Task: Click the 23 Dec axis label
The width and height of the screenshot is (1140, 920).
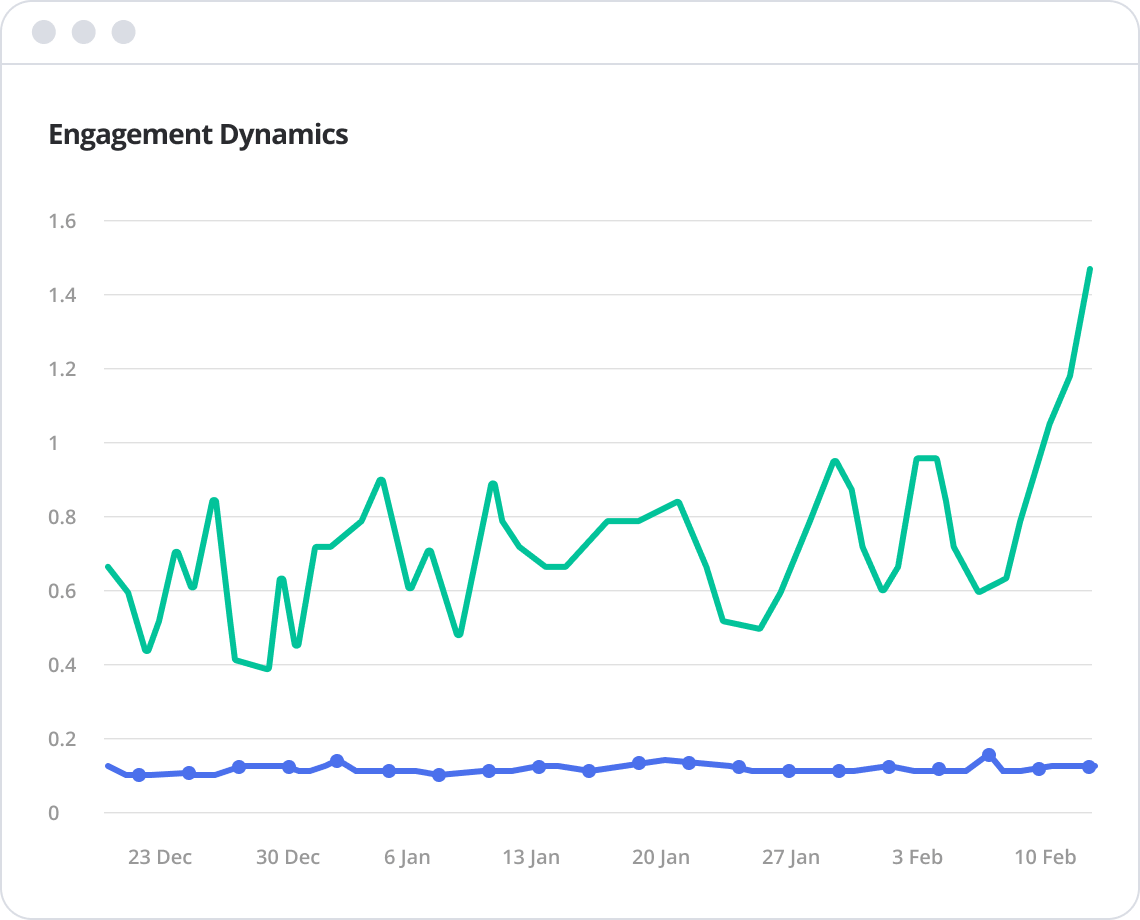Action: pos(162,857)
